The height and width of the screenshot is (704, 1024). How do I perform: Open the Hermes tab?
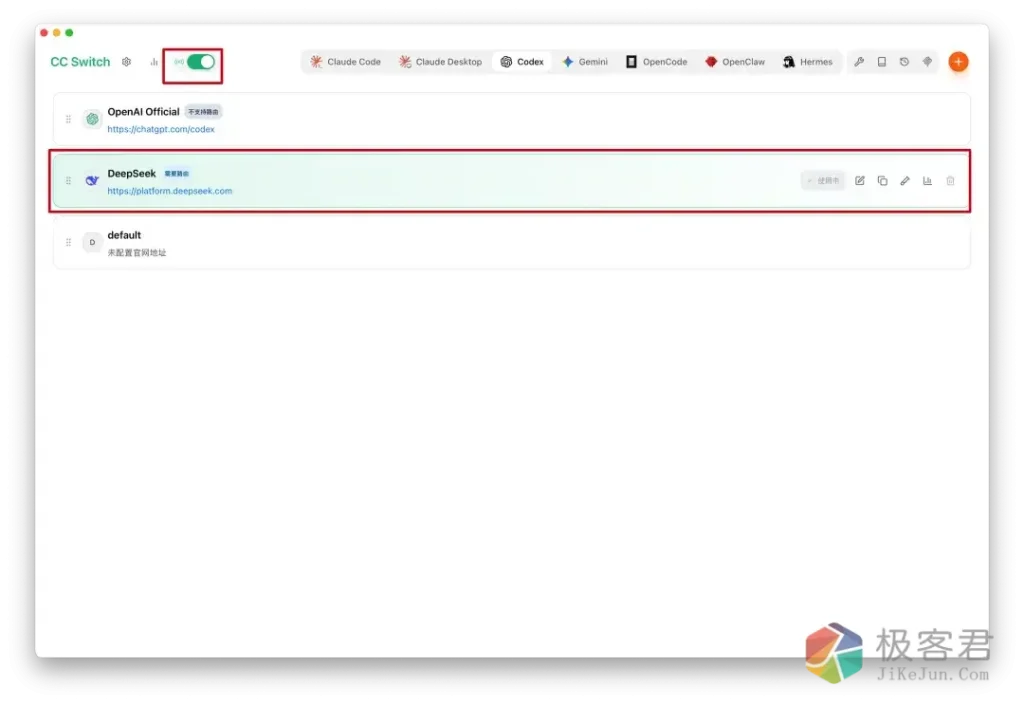click(x=807, y=61)
